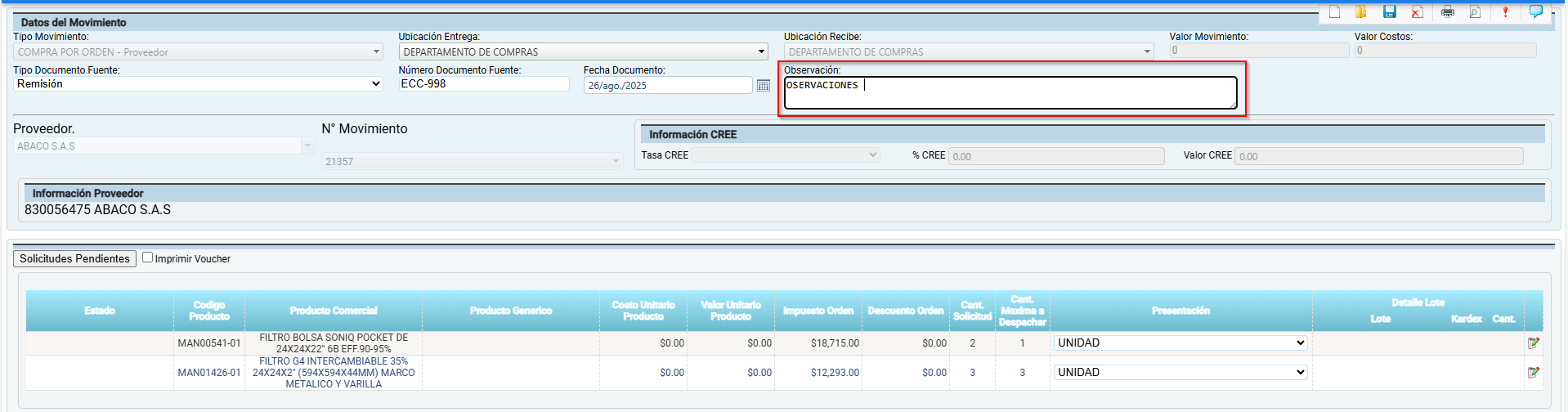Open calendar picker next to Fecha Documento
1568x412 pixels.
click(x=763, y=85)
